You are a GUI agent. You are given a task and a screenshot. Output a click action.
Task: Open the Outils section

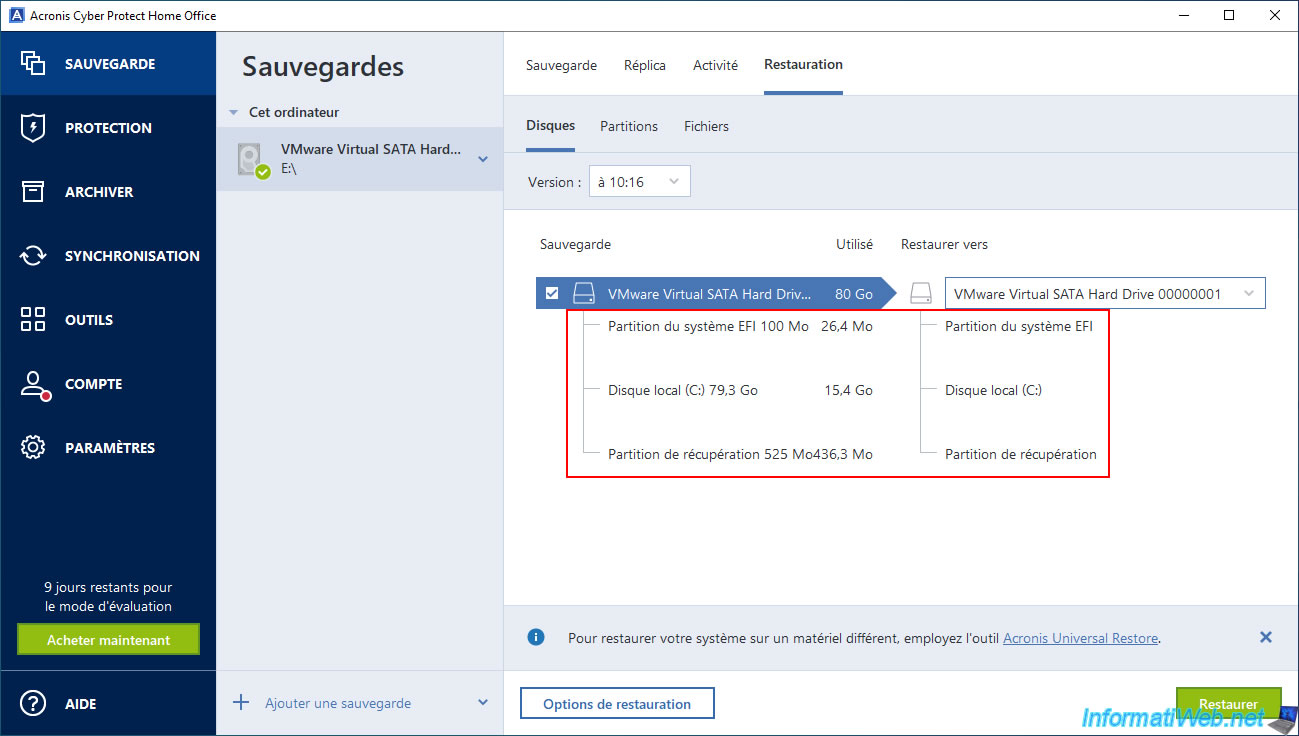pyautogui.click(x=108, y=320)
